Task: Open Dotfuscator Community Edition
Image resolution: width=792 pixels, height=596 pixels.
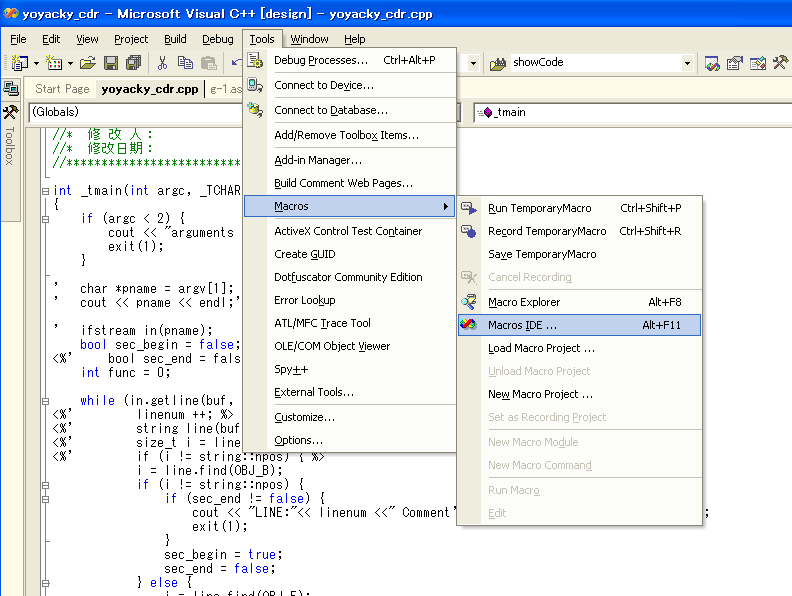Action: click(350, 277)
